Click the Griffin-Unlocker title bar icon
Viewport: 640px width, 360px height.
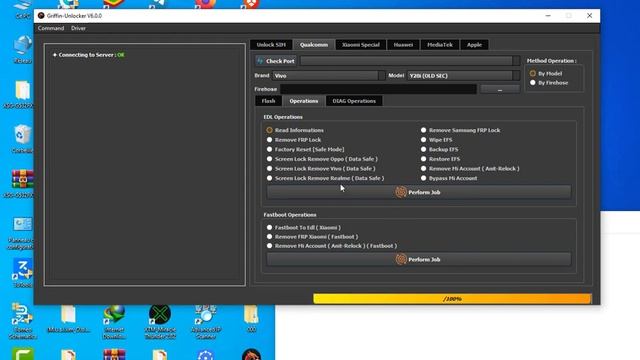point(41,16)
